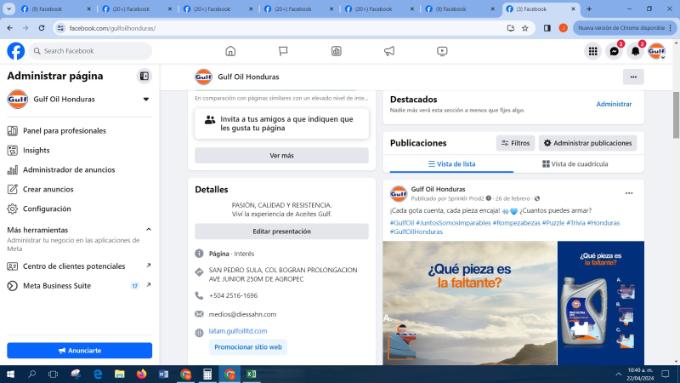680x383 pixels.
Task: Click the page vertical scrollbar
Action: [x=676, y=115]
